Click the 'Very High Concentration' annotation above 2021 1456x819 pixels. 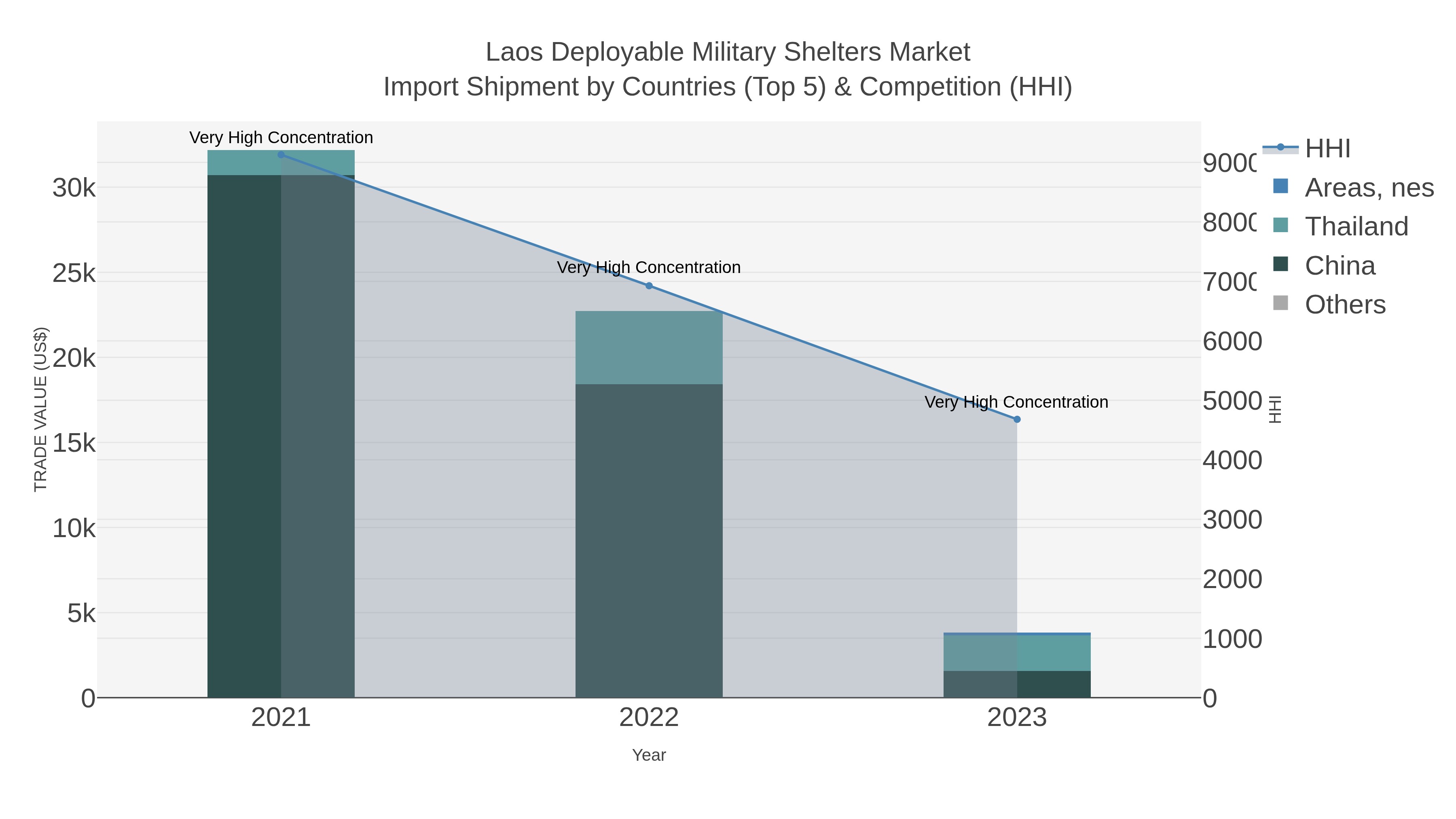click(281, 138)
